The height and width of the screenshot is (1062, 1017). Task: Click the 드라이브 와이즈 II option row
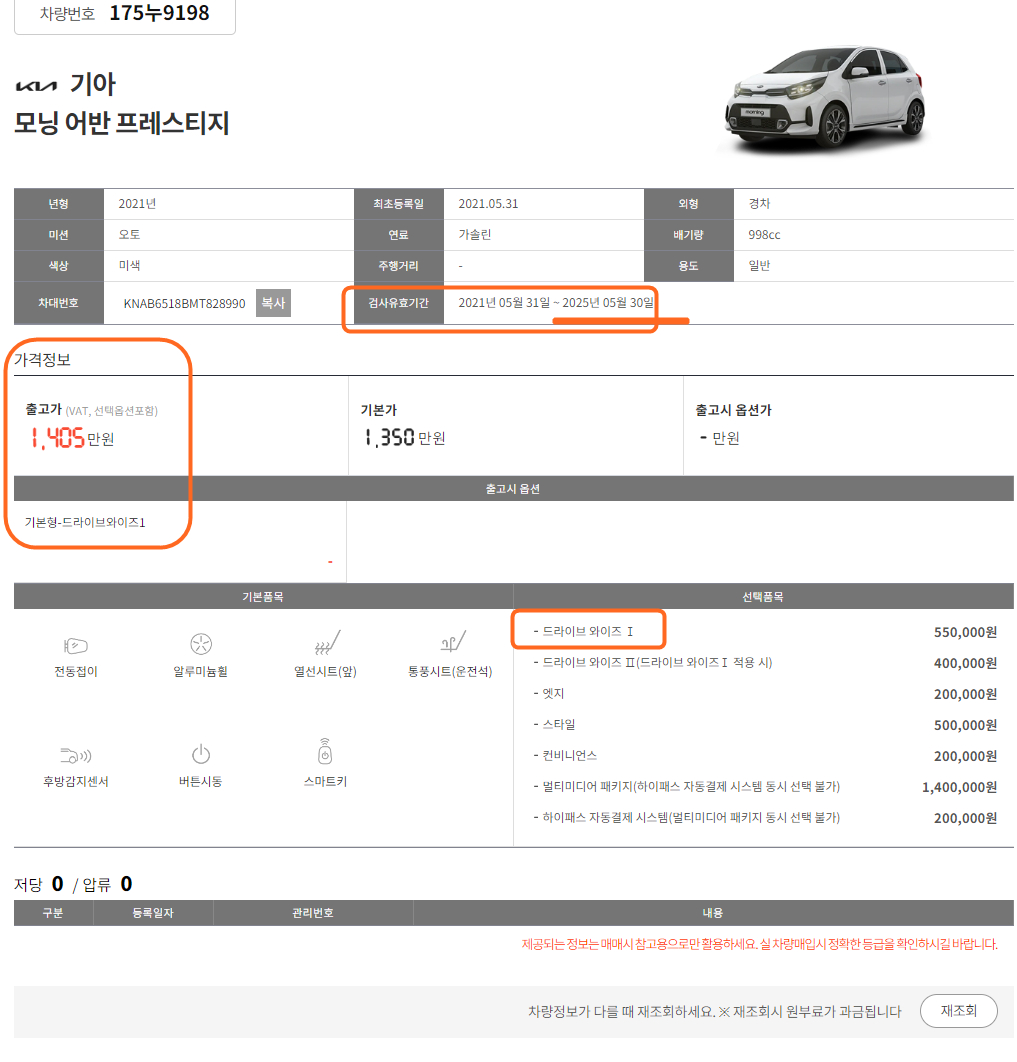point(765,662)
